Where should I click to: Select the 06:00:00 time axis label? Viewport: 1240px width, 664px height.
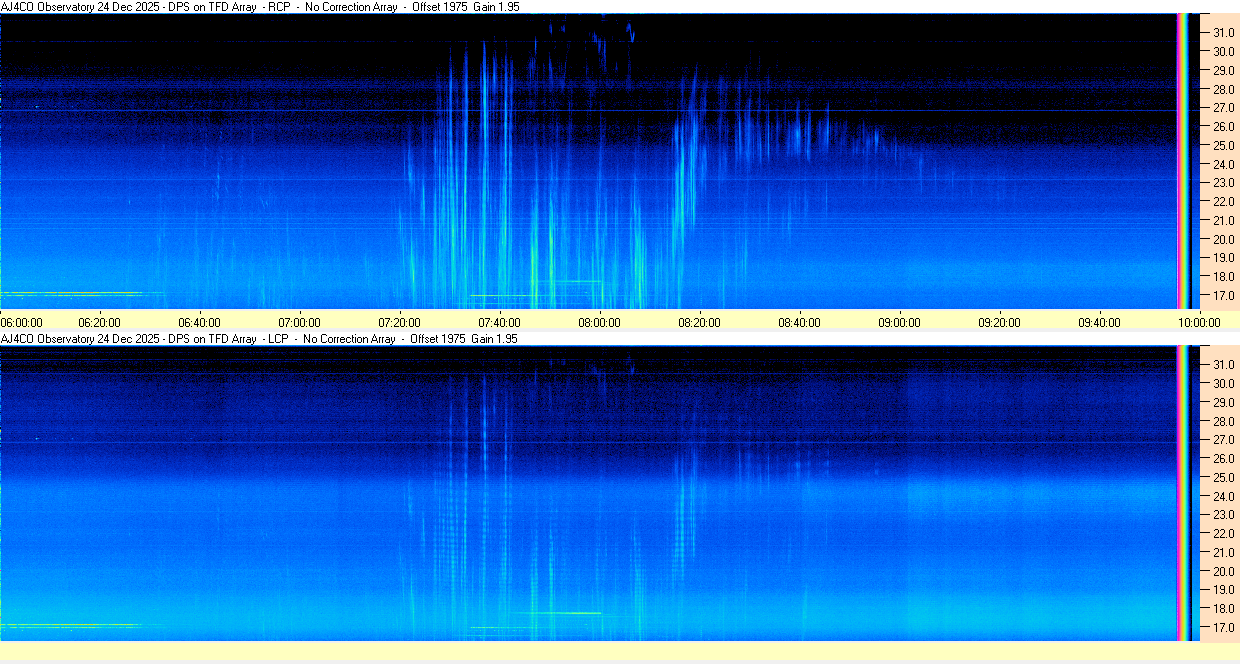[x=21, y=322]
